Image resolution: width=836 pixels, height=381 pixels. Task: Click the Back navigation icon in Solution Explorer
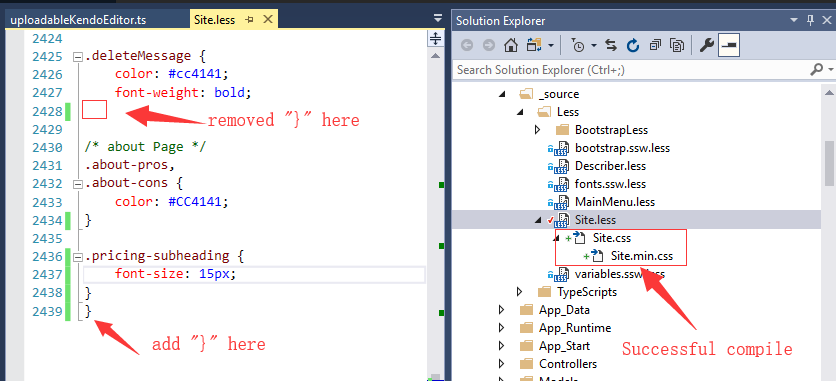pyautogui.click(x=467, y=46)
